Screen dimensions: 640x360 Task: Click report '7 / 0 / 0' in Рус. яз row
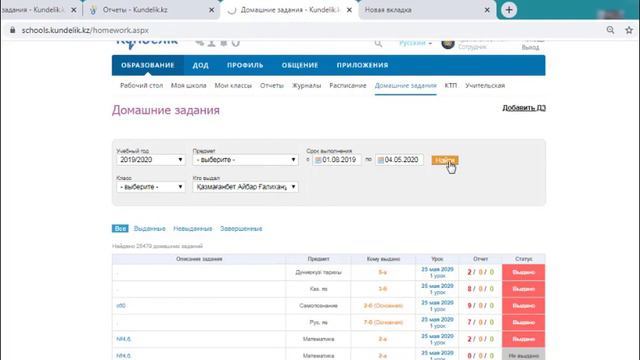(x=480, y=322)
